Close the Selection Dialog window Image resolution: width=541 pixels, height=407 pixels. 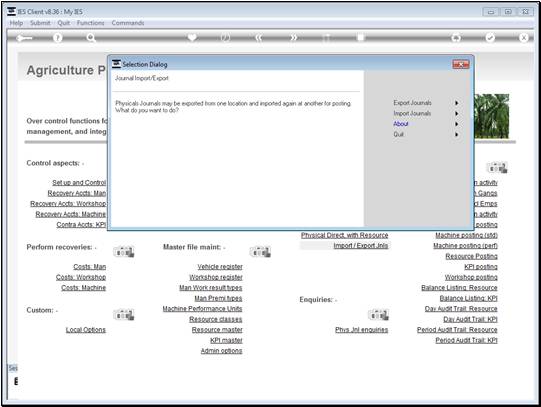(461, 64)
